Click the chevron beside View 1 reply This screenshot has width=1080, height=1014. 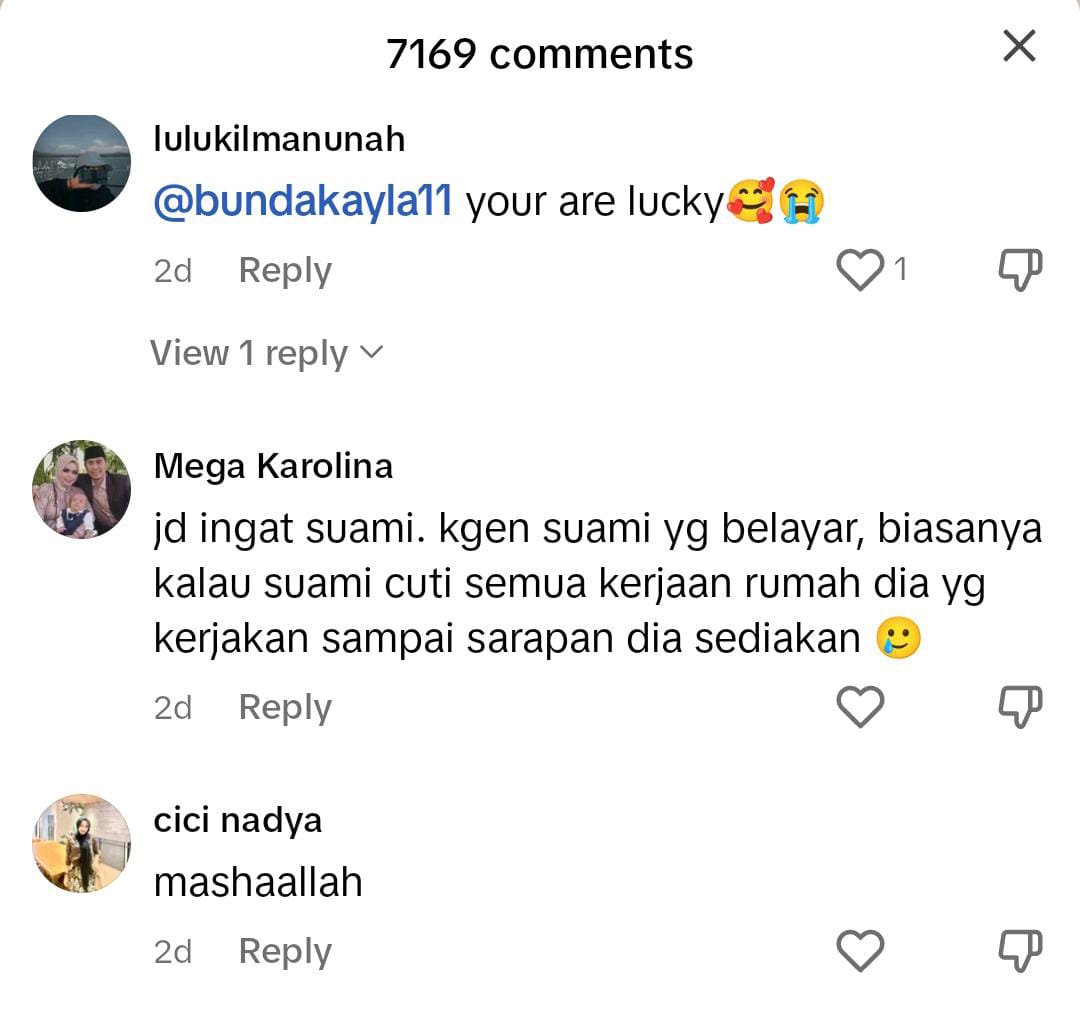click(x=371, y=353)
